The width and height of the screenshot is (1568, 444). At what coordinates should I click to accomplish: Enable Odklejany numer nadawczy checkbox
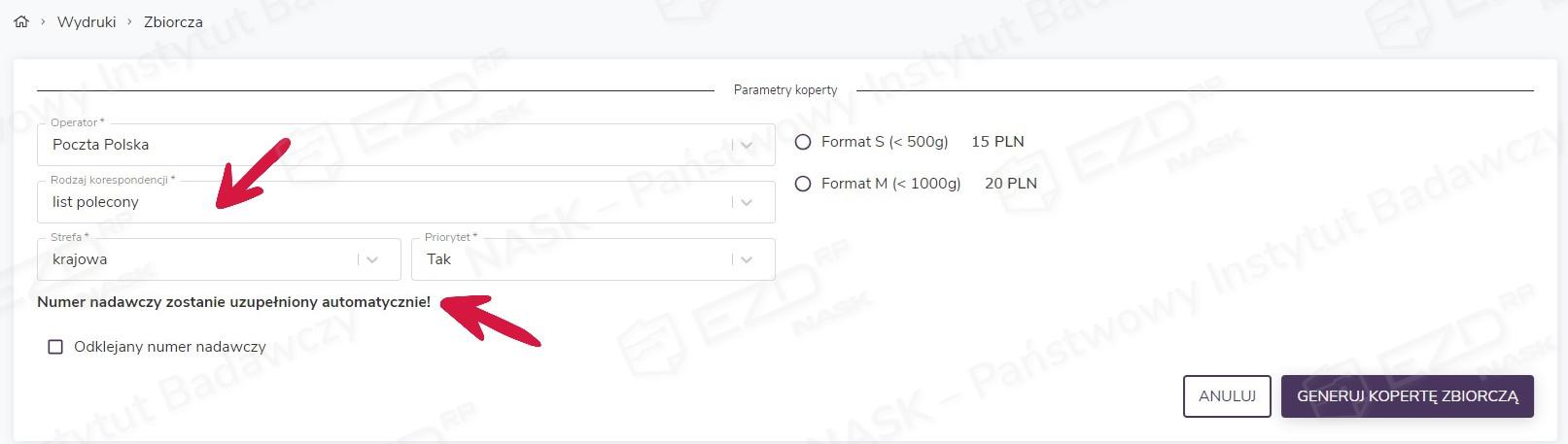[55, 347]
